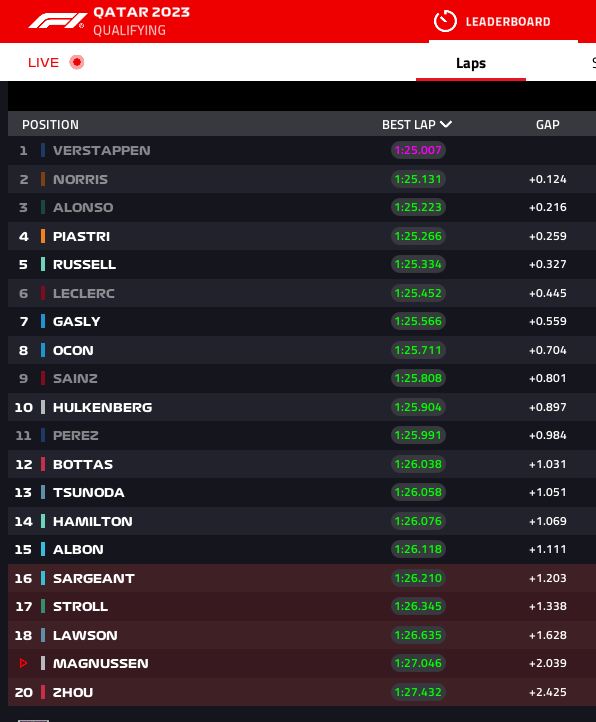Select the Hamilton driver row
This screenshot has height=722, width=596.
302,521
